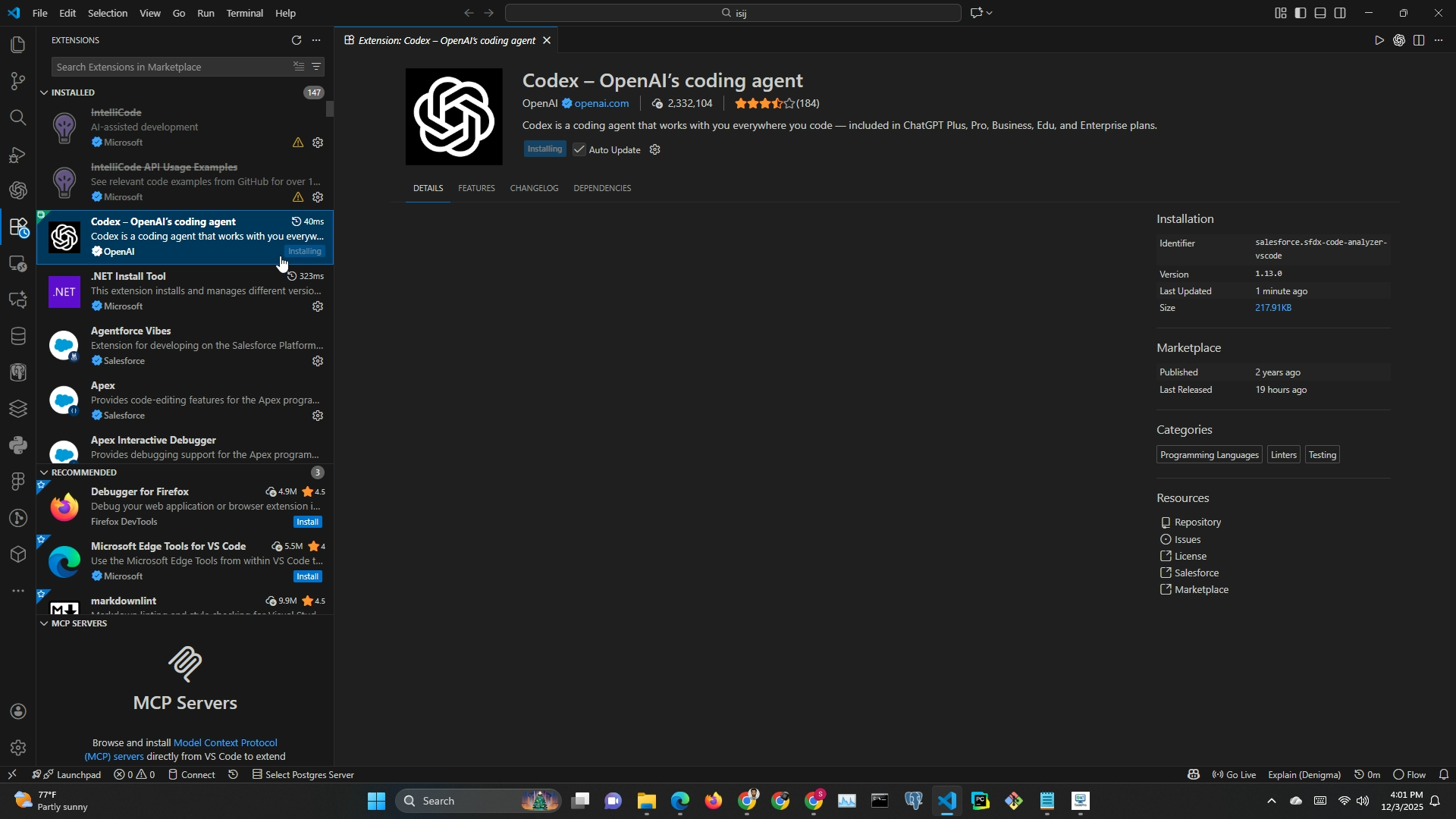
Task: Open the Python icon in activity bar
Action: click(x=17, y=445)
